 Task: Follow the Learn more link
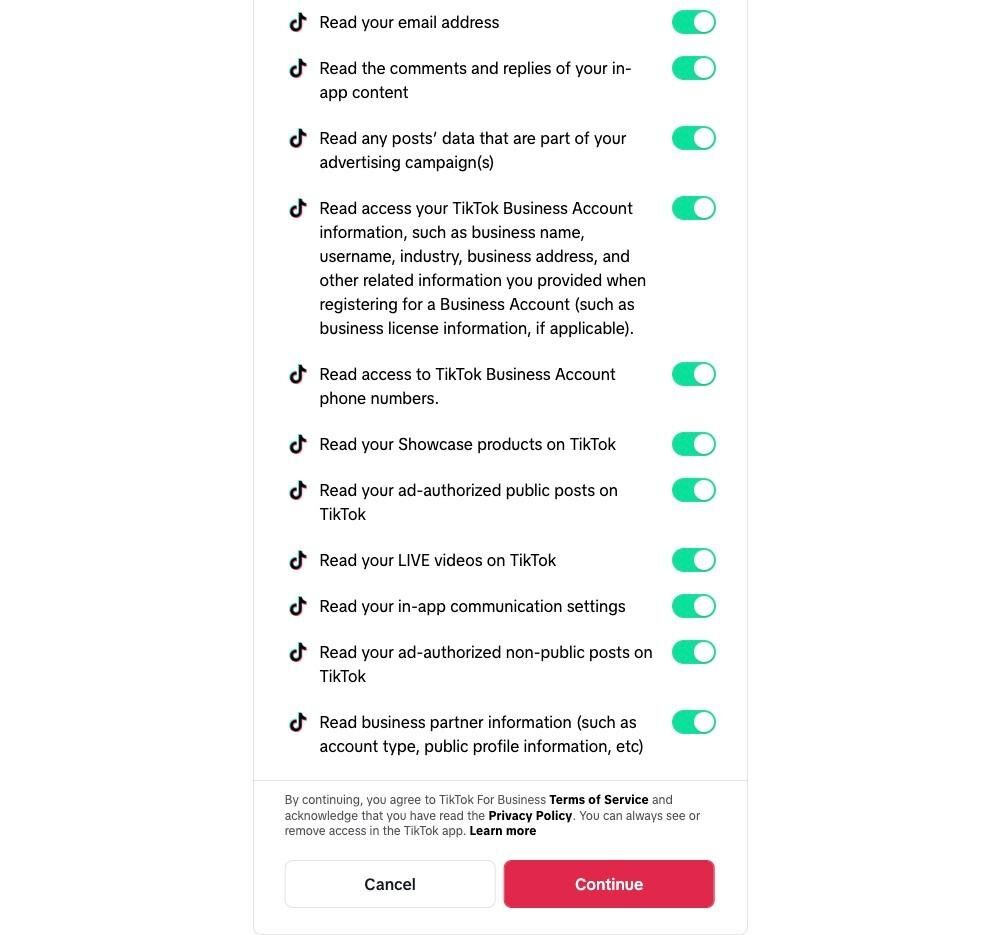[503, 831]
